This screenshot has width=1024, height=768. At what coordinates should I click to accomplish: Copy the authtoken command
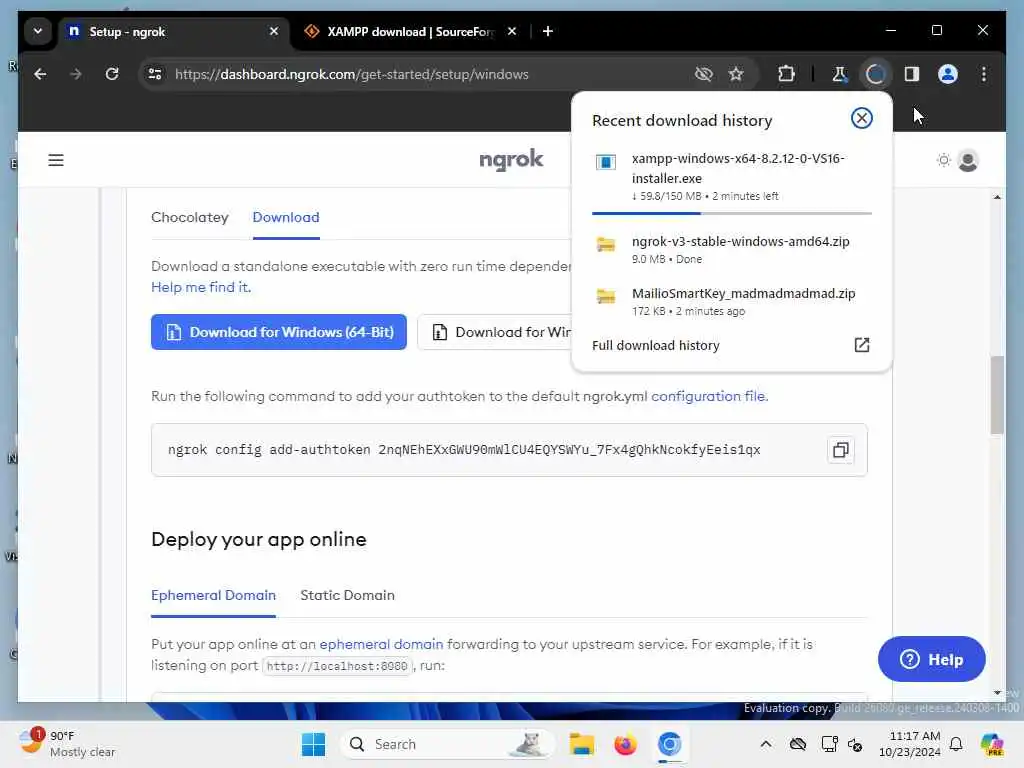click(840, 450)
